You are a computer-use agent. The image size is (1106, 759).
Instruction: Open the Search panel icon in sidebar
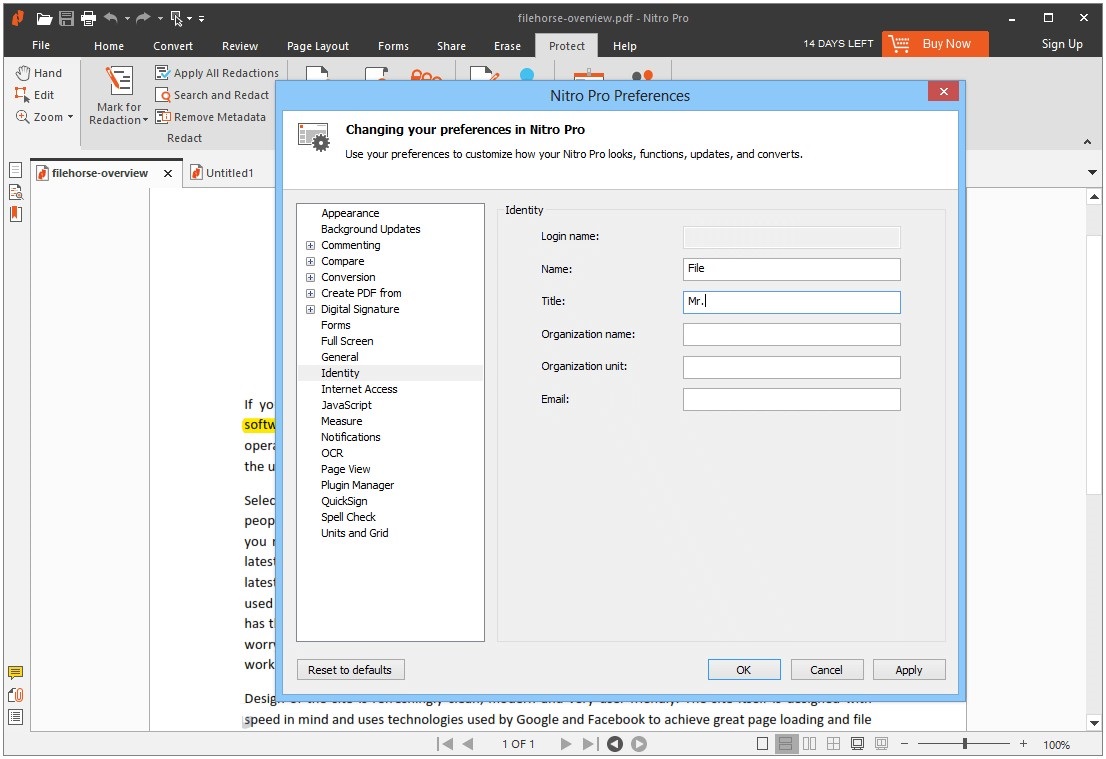[16, 192]
